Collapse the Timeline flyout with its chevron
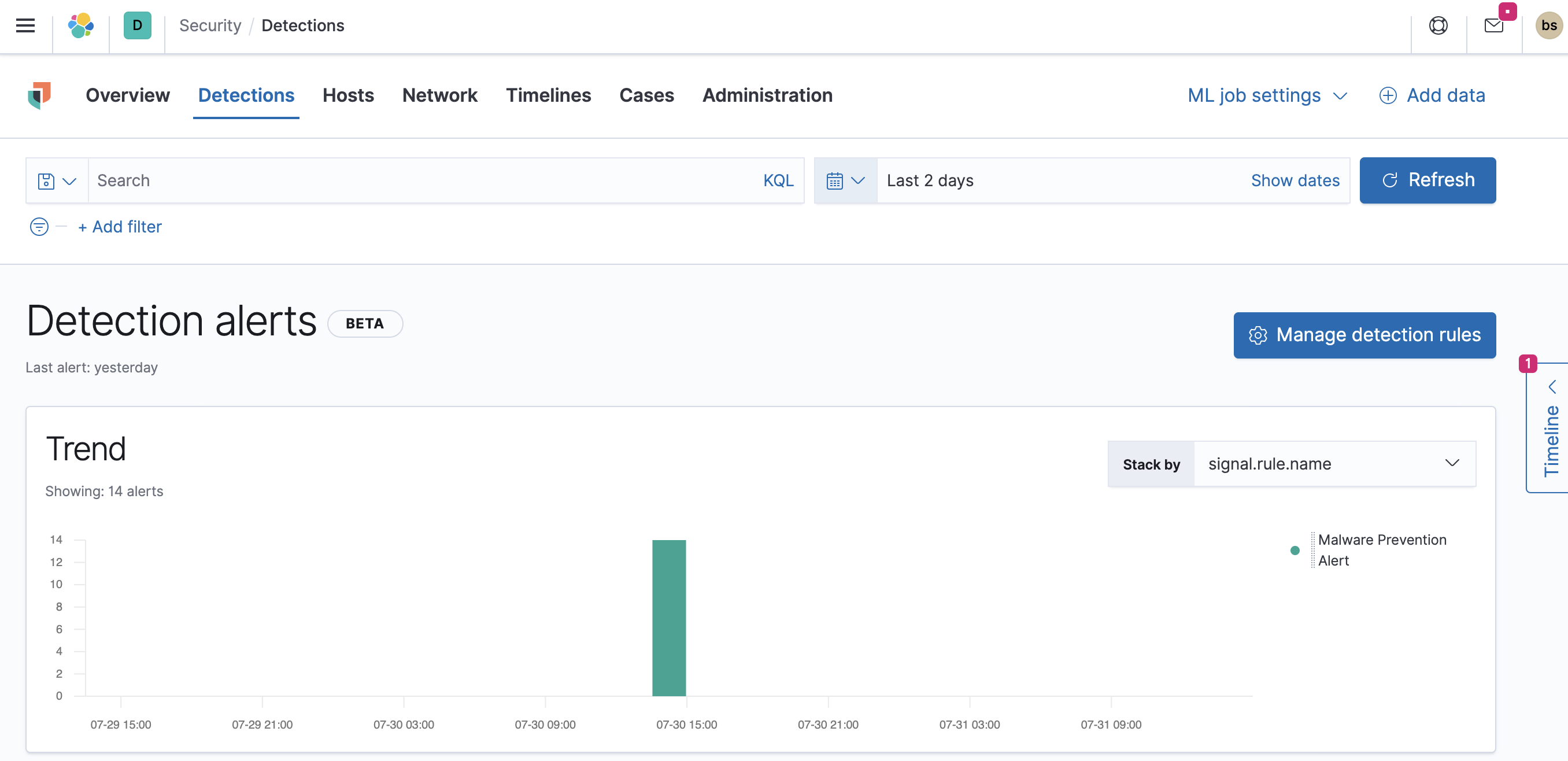The height and width of the screenshot is (761, 1568). [x=1554, y=387]
